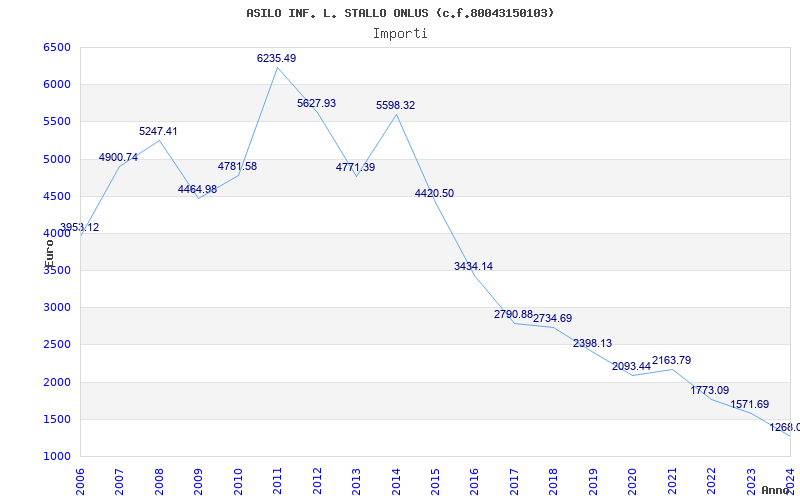
Task: Select the 5598.32 data label
Action: point(395,106)
